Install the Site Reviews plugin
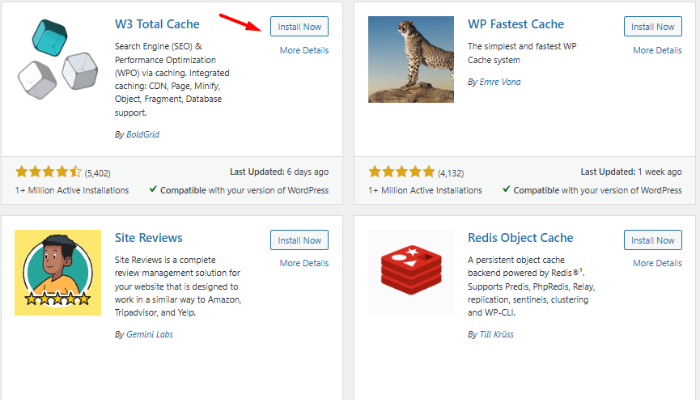Screen dimensions: 700x400 pyautogui.click(x=299, y=240)
